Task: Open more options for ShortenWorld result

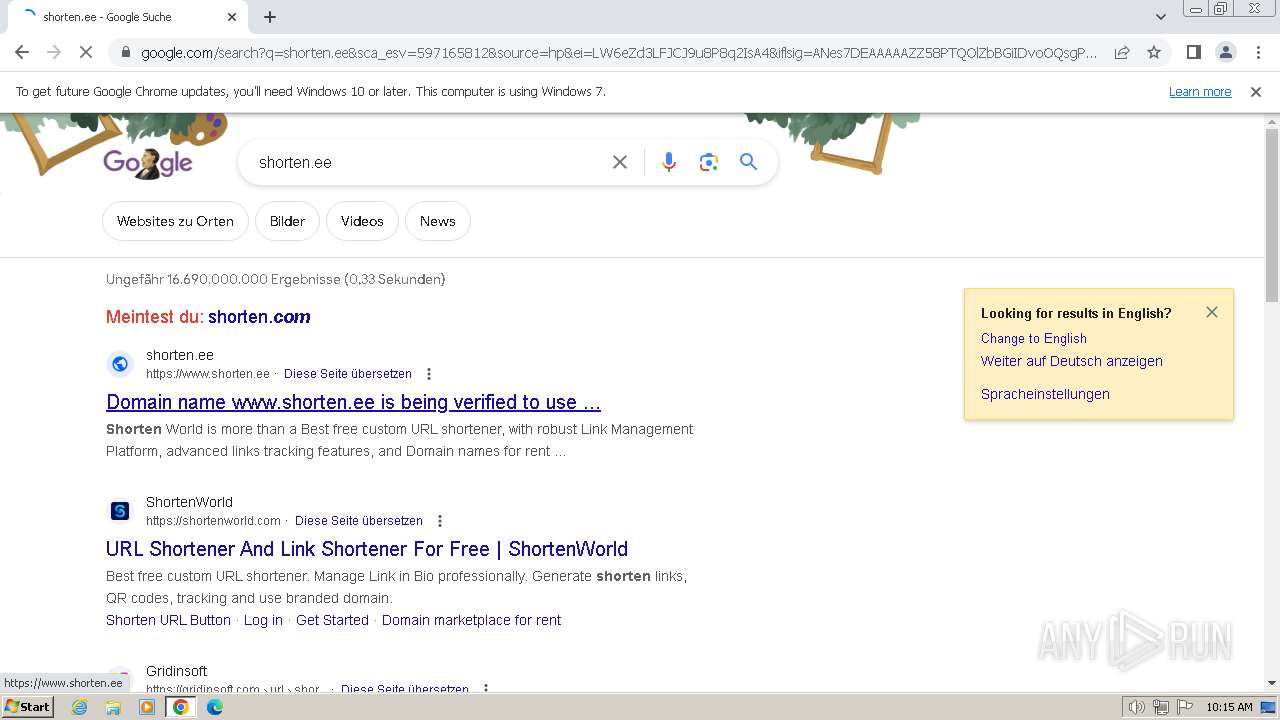Action: click(440, 521)
